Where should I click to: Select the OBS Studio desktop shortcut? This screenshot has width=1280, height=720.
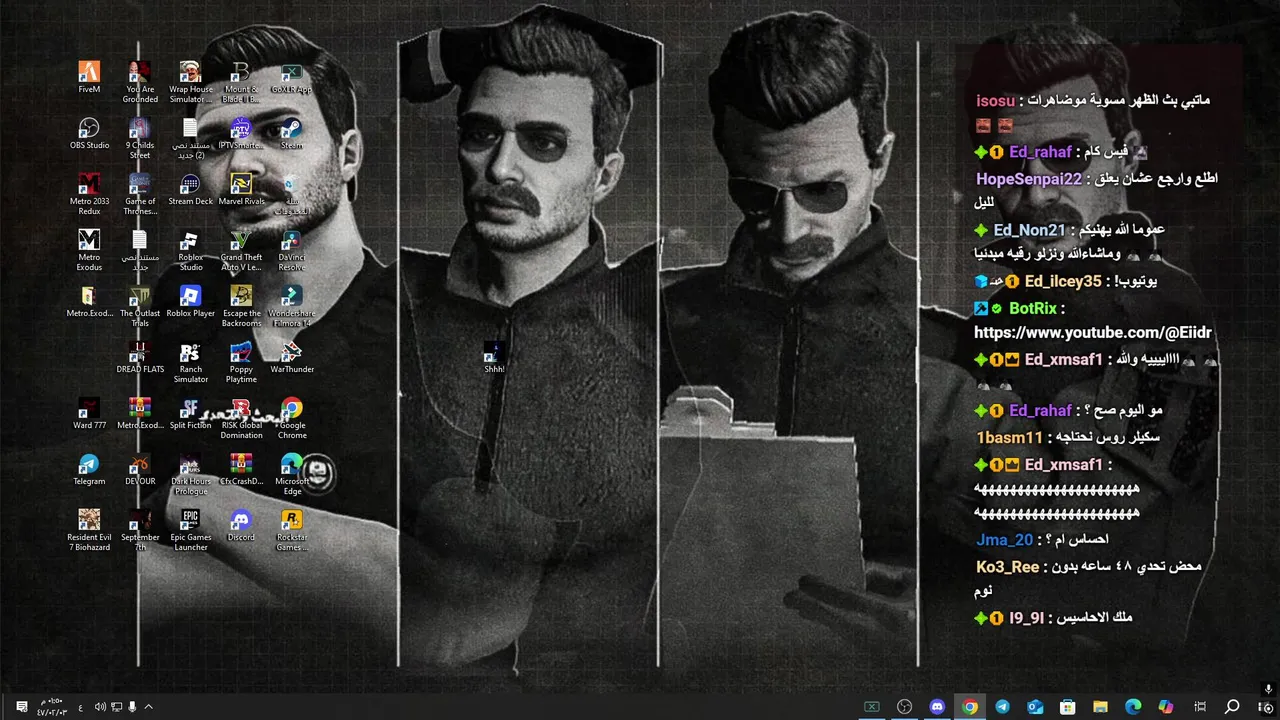tap(89, 135)
